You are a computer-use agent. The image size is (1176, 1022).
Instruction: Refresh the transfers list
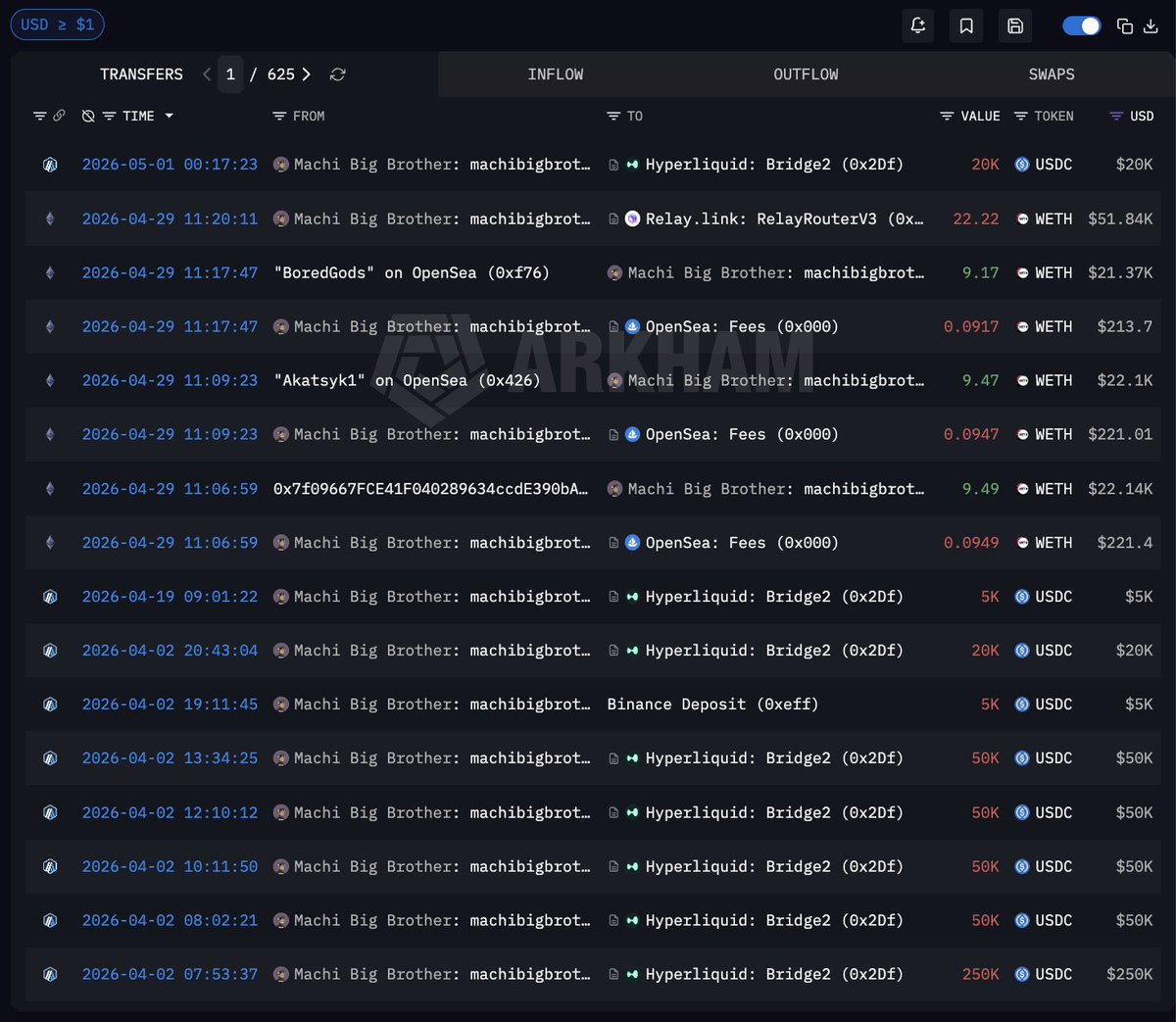pyautogui.click(x=338, y=74)
